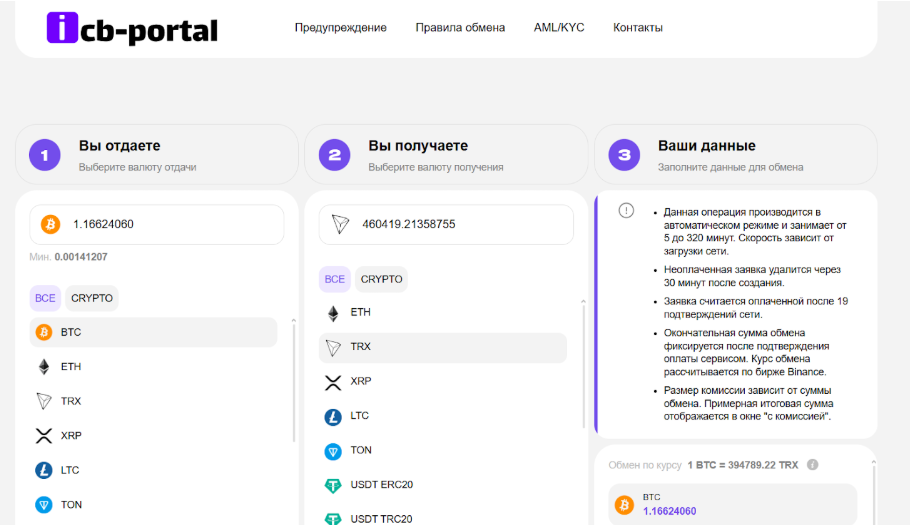Click Tron icon in receive amount field
Image resolution: width=910 pixels, height=525 pixels.
tap(340, 224)
